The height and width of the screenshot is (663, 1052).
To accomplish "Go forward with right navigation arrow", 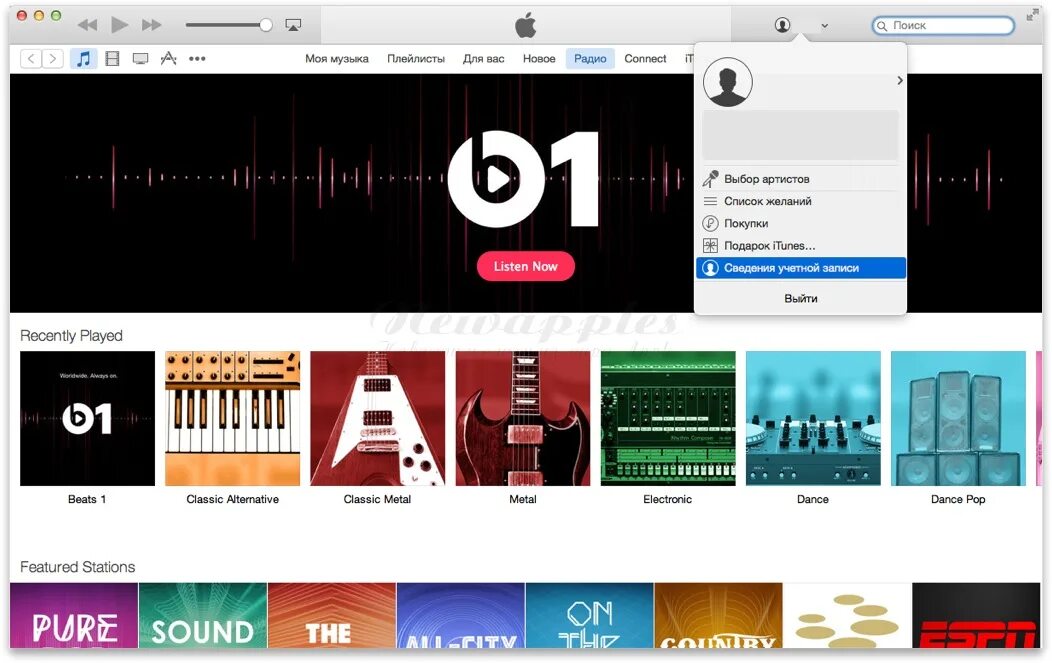I will (x=53, y=58).
